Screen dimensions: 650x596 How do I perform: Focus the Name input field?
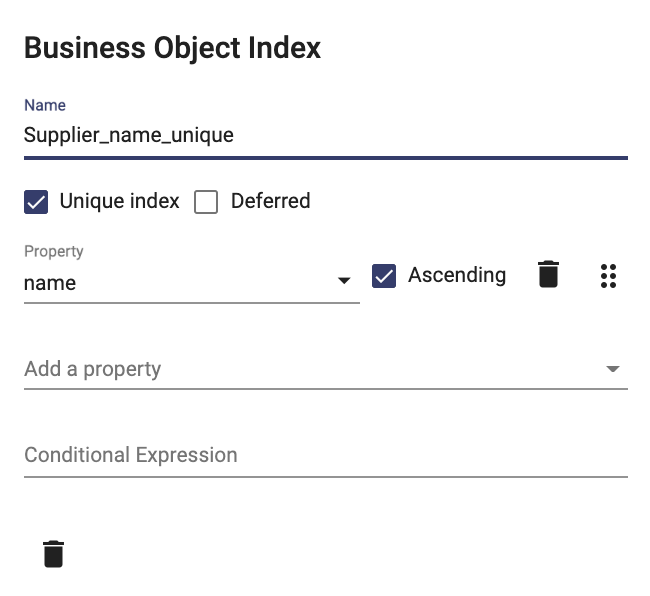pyautogui.click(x=326, y=136)
